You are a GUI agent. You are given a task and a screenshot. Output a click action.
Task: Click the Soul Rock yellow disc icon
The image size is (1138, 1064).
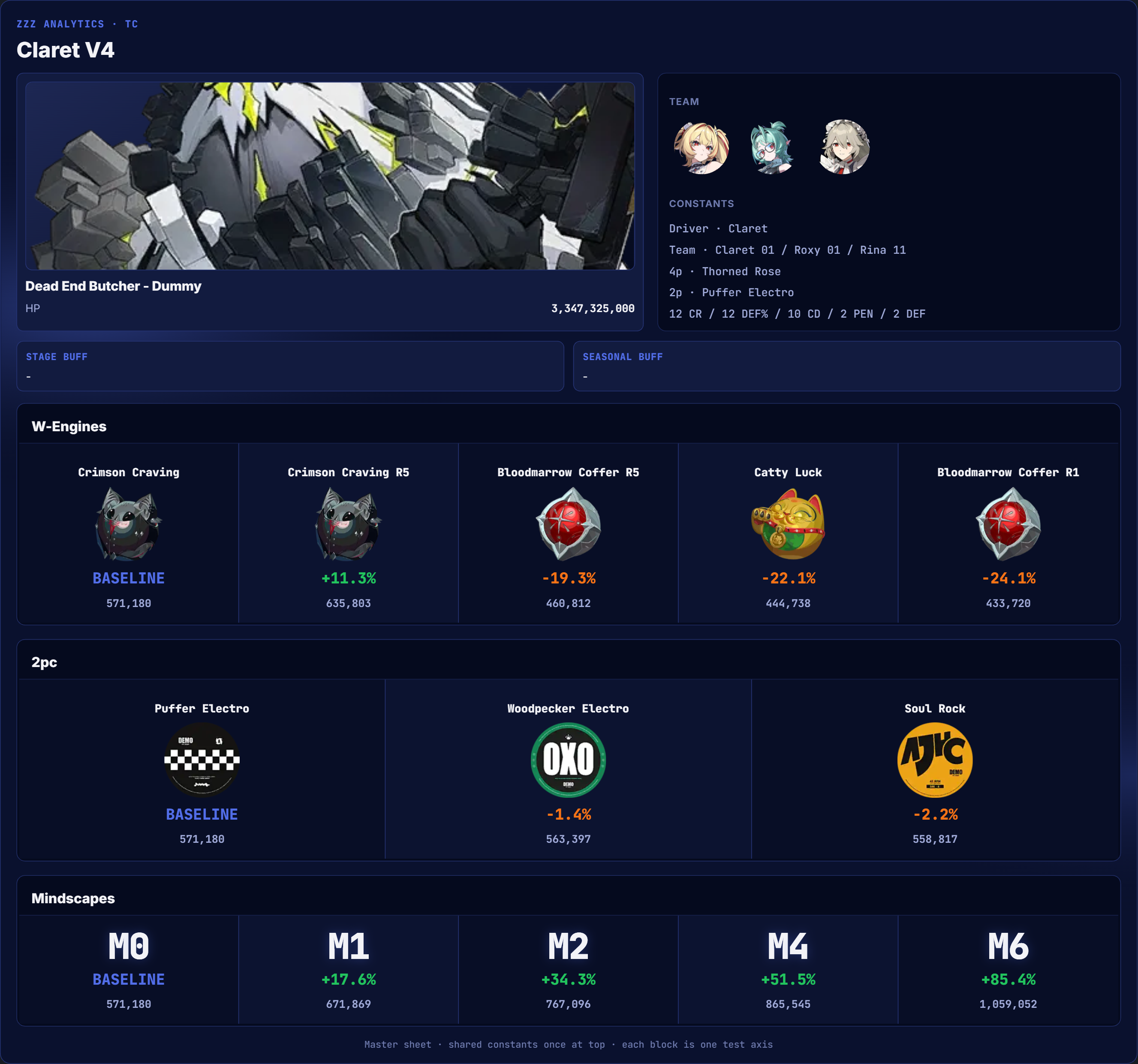[x=935, y=760]
